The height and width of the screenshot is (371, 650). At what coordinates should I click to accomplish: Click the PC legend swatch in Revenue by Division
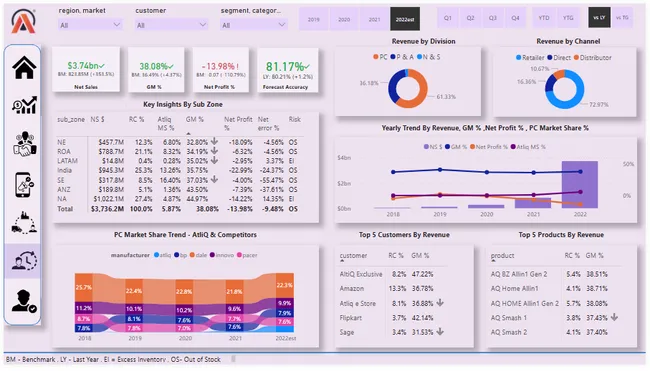point(375,57)
